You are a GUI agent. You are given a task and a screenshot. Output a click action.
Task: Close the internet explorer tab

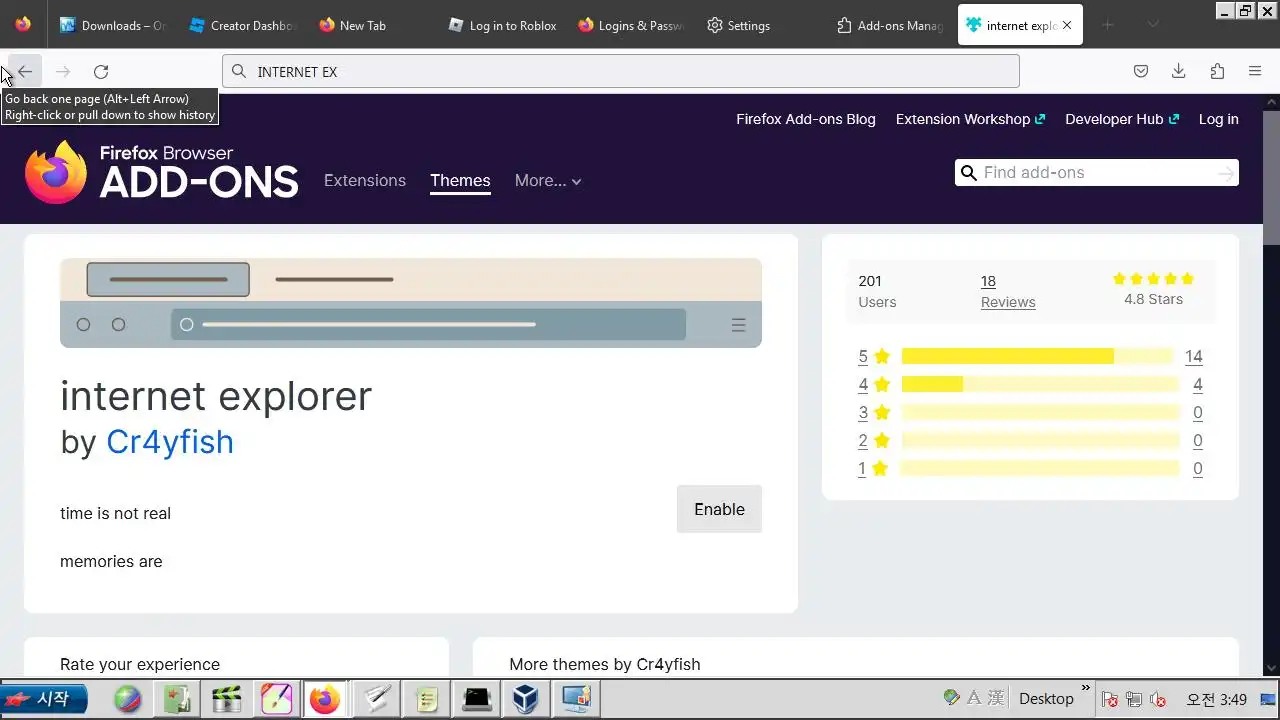coord(1067,25)
